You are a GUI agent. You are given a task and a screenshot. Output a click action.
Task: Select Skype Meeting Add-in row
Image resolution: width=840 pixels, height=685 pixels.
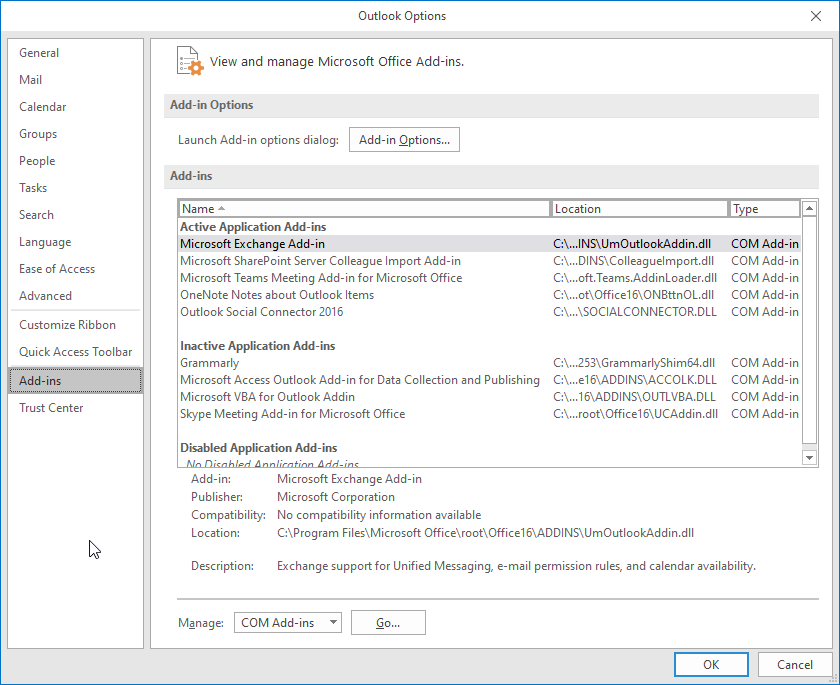[x=490, y=414]
